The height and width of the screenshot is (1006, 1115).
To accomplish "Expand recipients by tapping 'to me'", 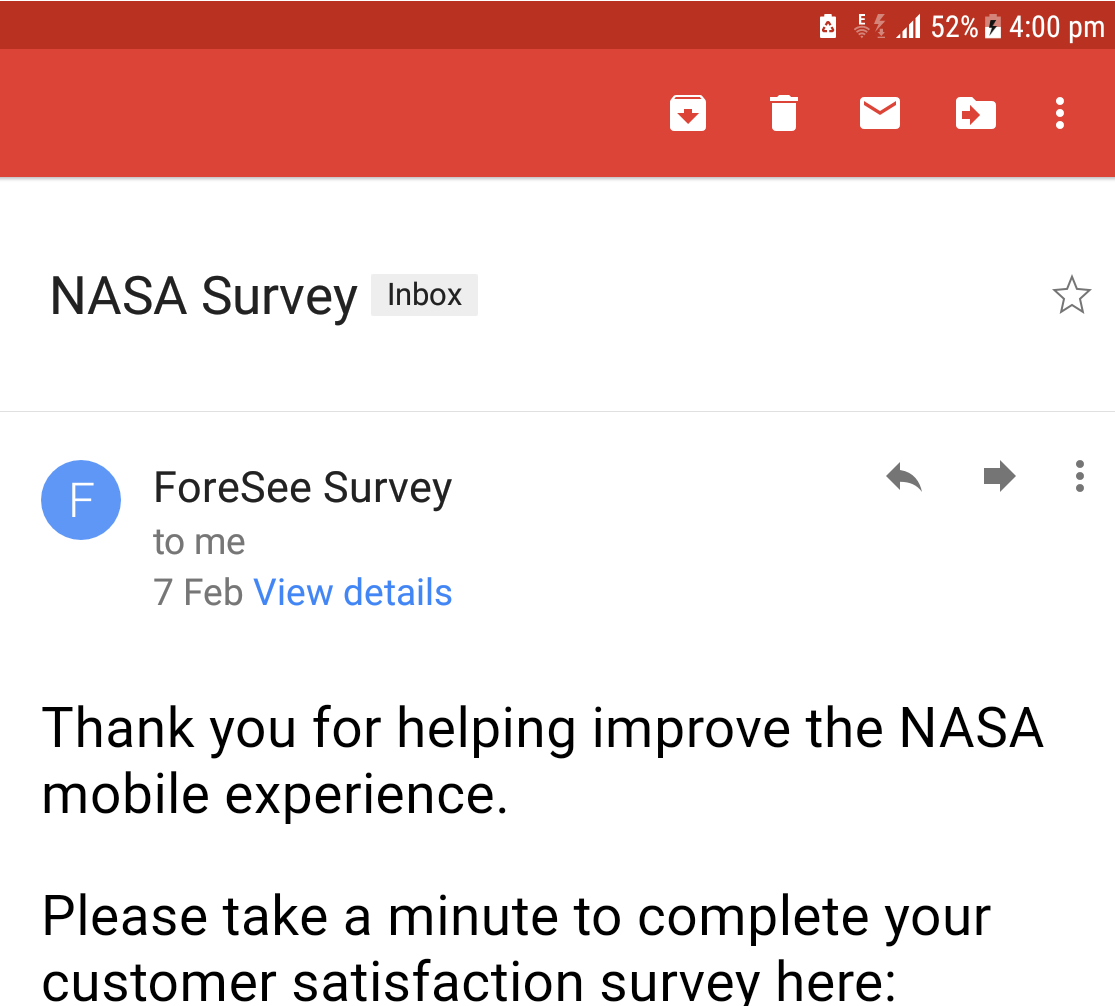I will pos(199,542).
